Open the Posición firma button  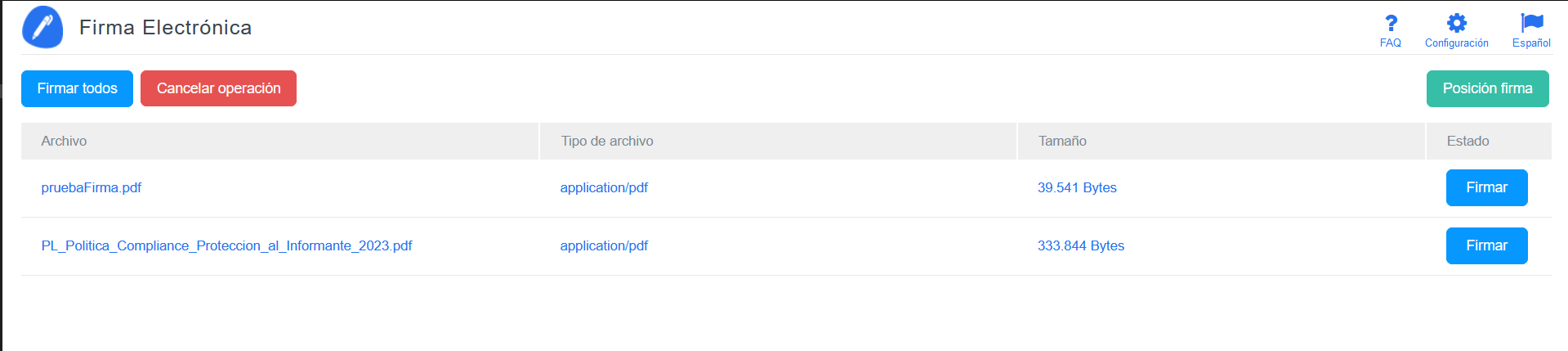(x=1487, y=88)
